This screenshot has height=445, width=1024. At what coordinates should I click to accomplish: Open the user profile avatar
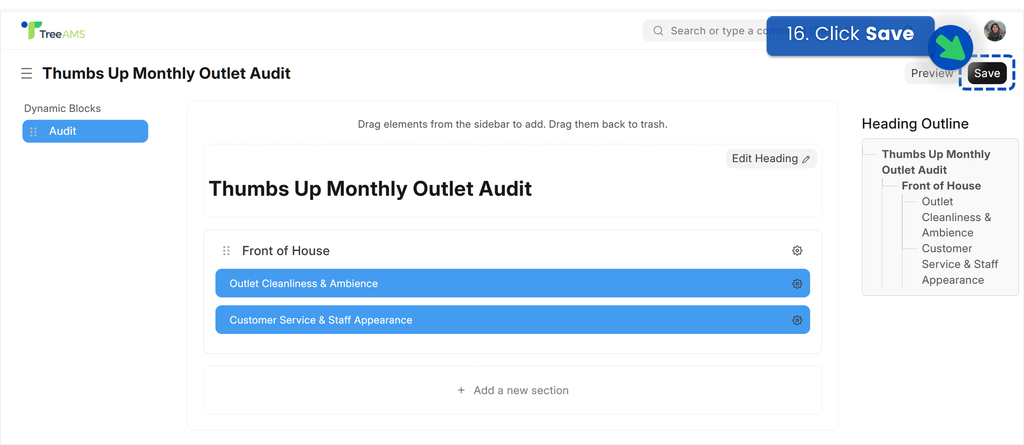995,31
